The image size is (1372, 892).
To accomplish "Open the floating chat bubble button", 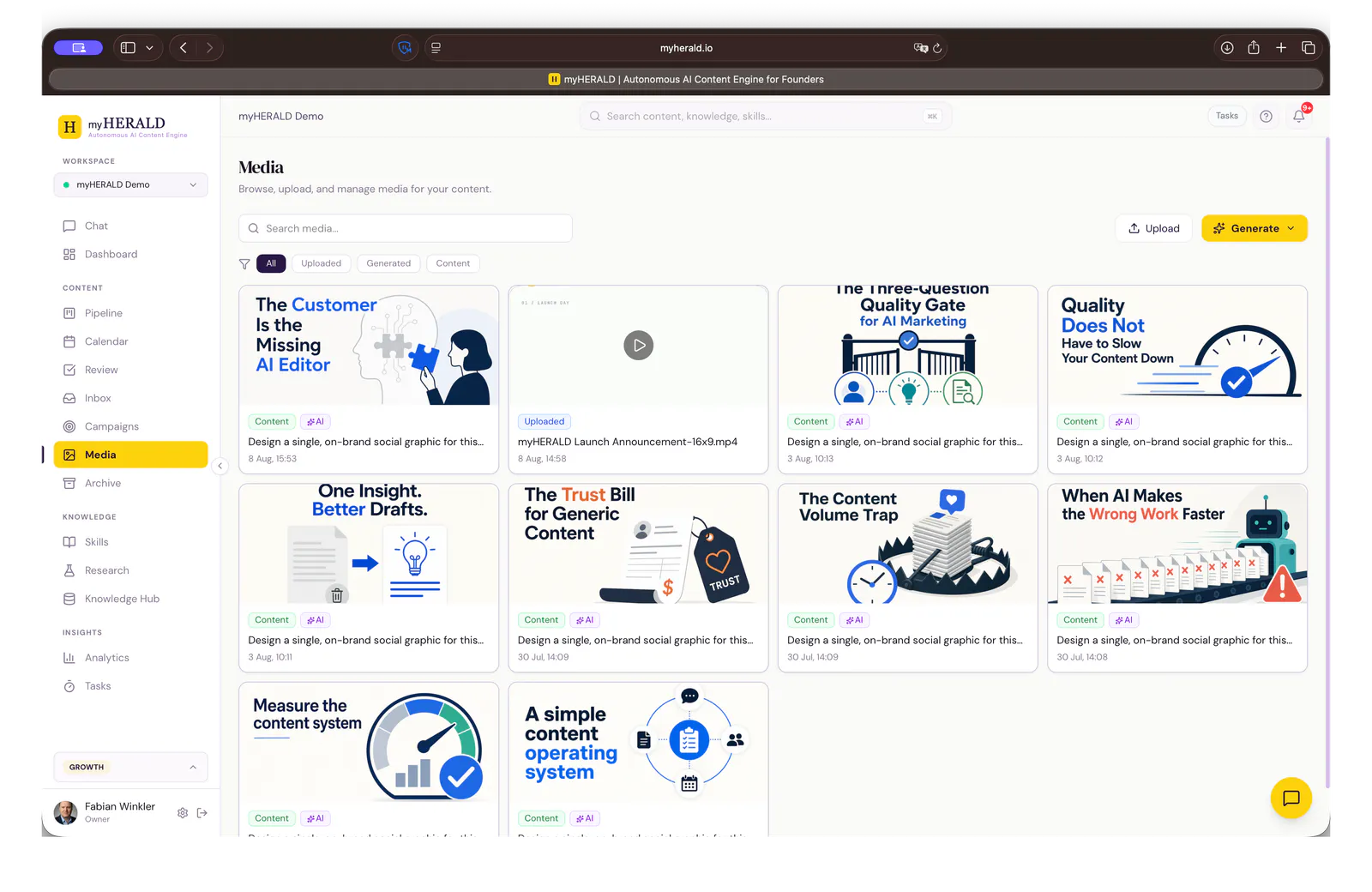I will pyautogui.click(x=1291, y=798).
